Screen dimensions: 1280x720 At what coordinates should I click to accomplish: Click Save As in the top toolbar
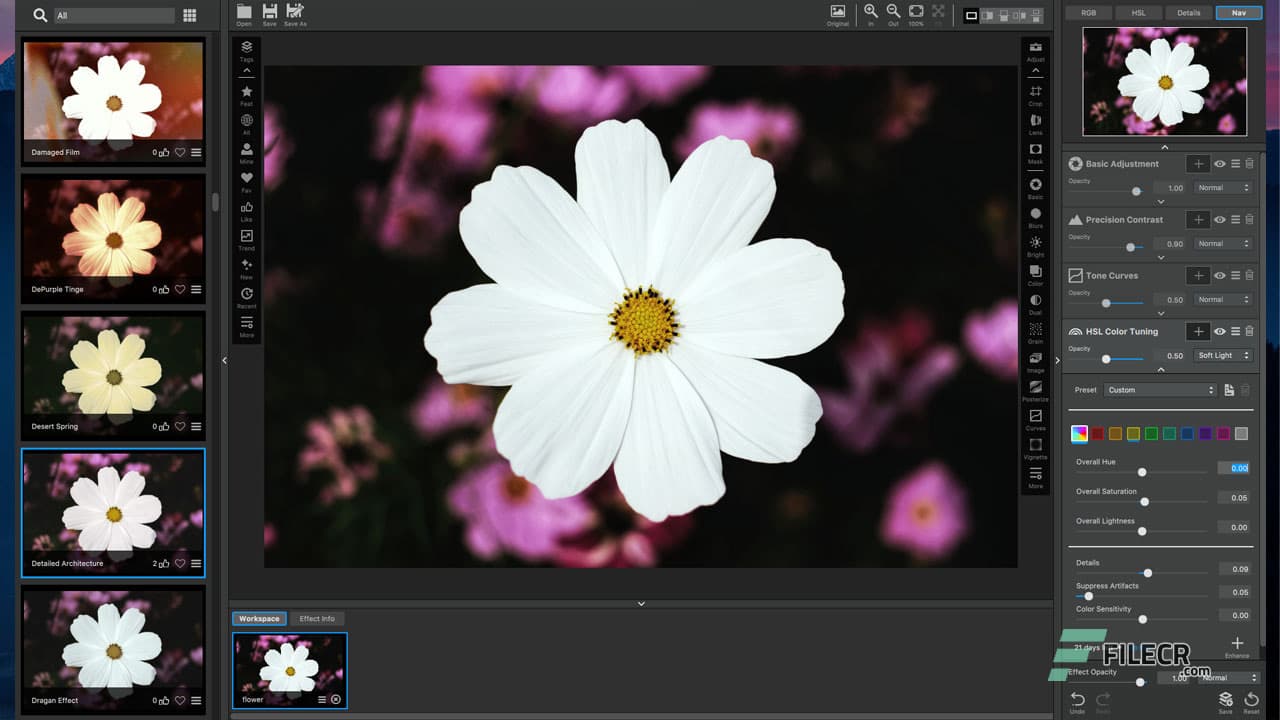tap(294, 12)
